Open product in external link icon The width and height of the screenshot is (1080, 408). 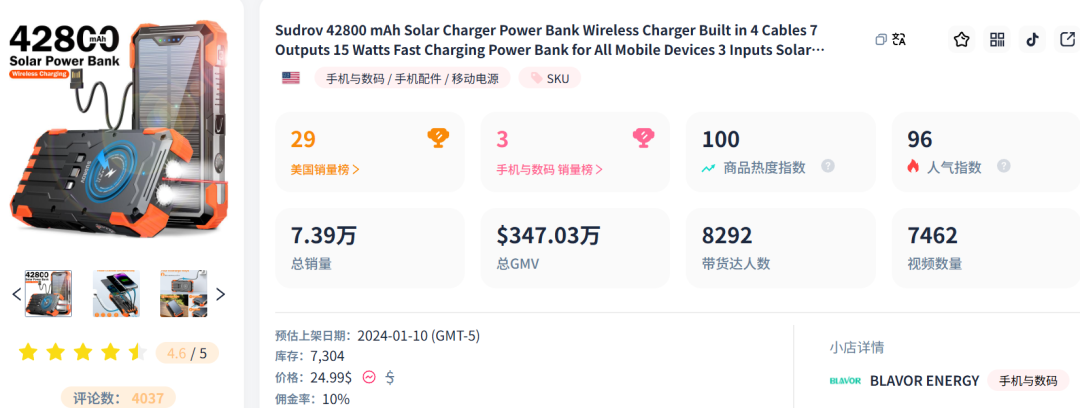1067,39
